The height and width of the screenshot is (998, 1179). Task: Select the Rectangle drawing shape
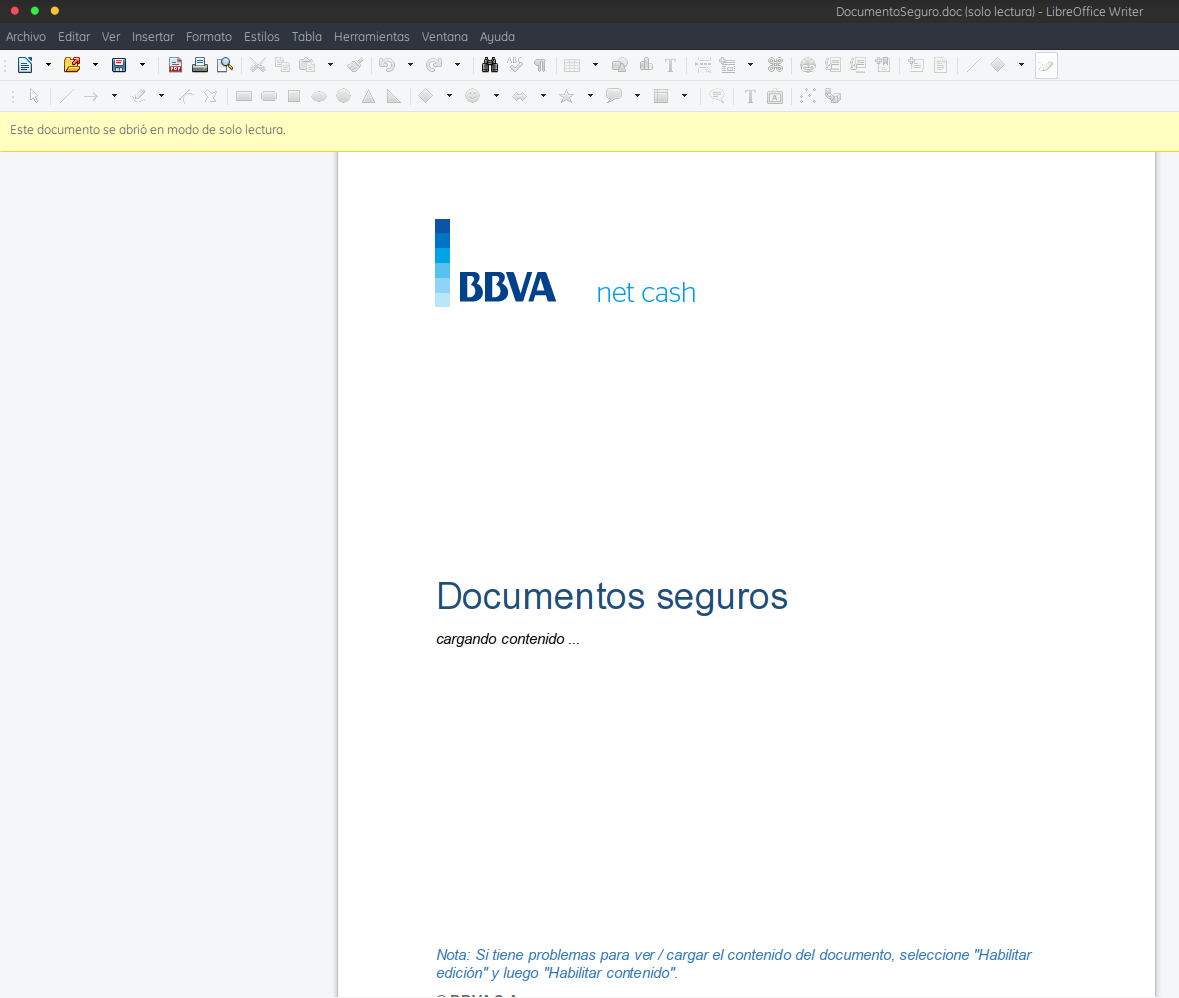[x=244, y=96]
